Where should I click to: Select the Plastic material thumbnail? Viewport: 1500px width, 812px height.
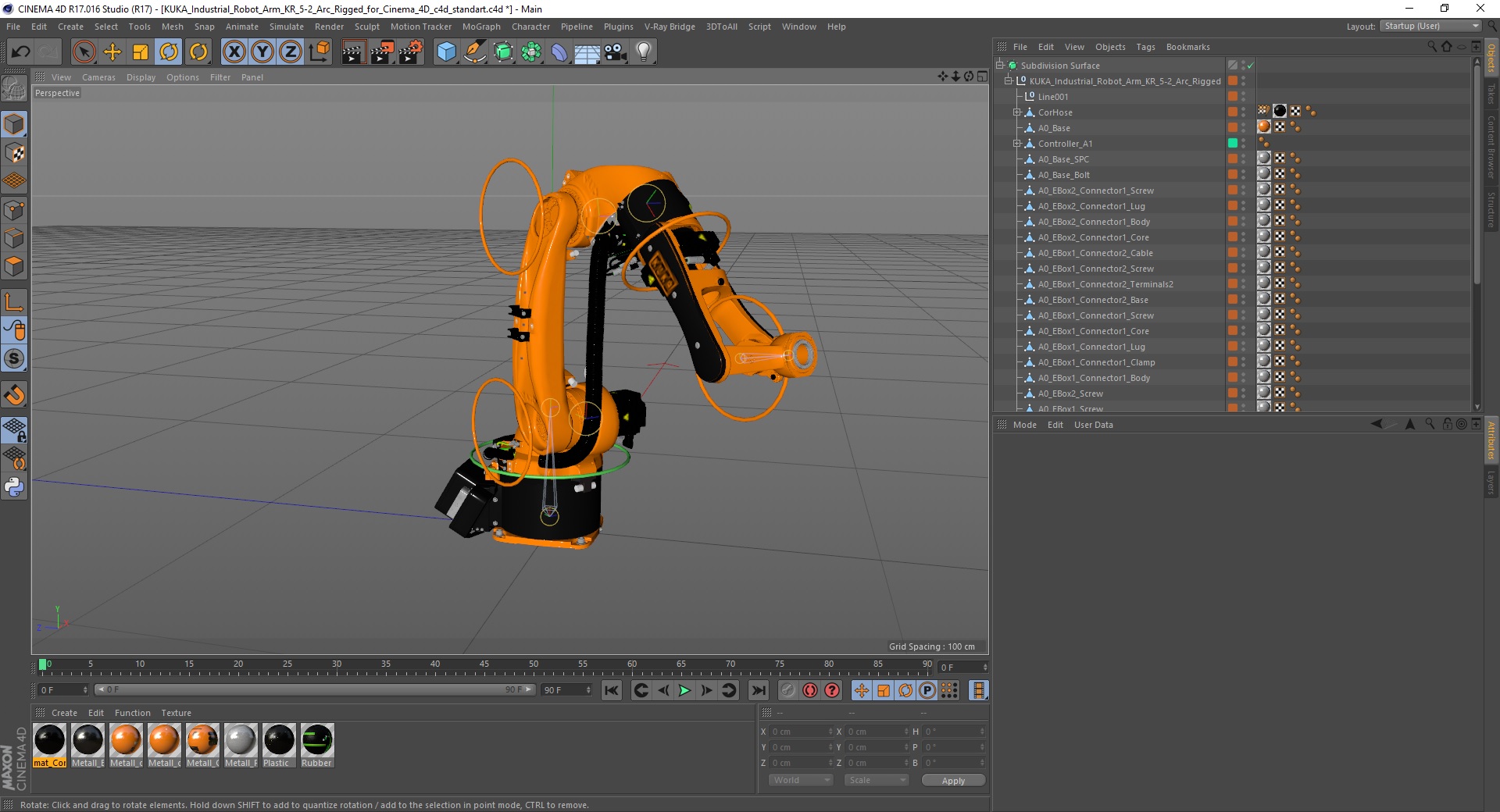click(x=279, y=745)
